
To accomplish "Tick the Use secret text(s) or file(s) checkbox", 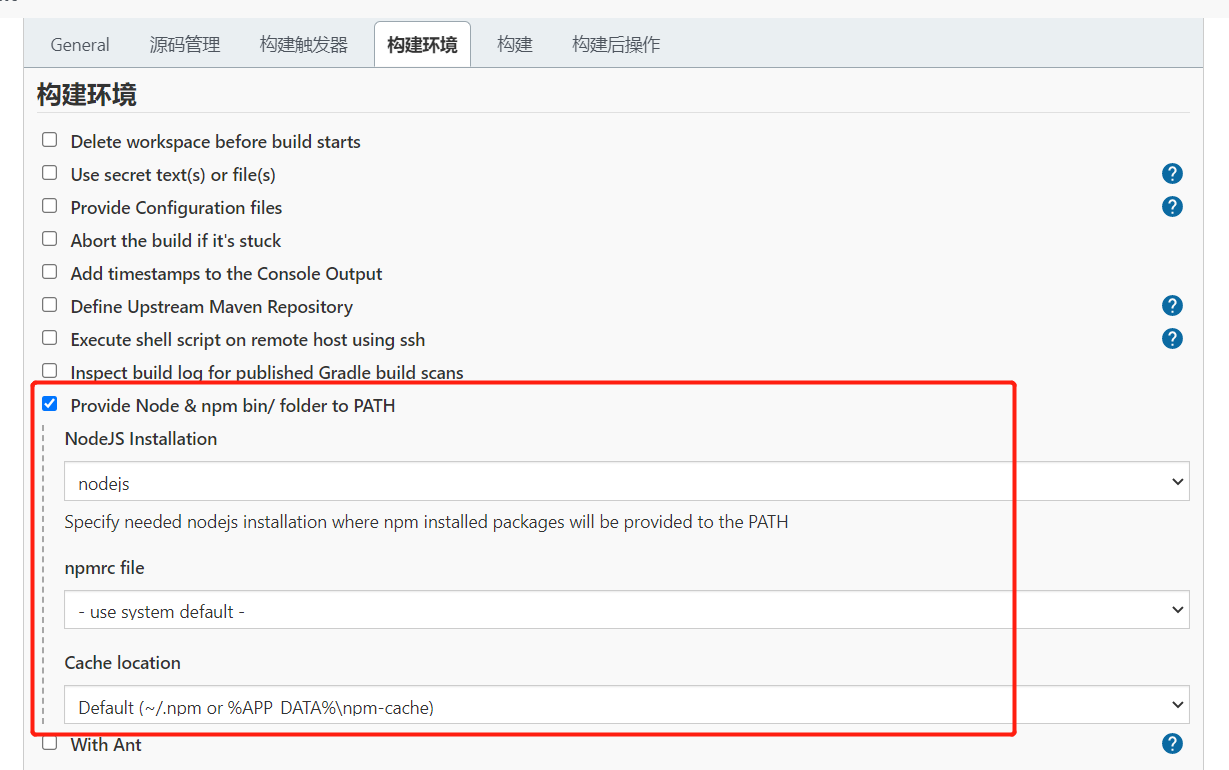I will [x=50, y=174].
